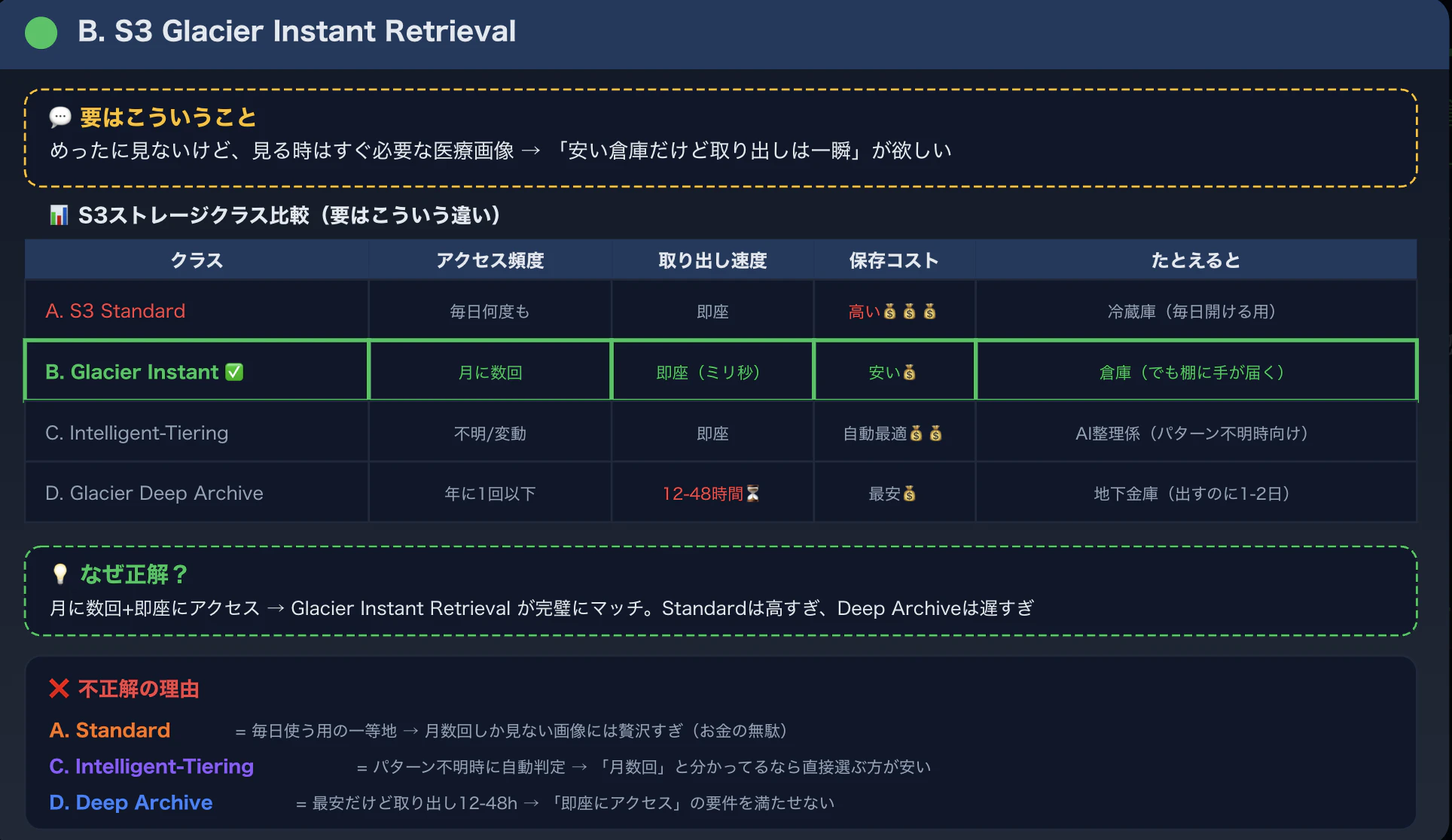
Task: Click the 不明/変動 cell
Action: click(490, 433)
